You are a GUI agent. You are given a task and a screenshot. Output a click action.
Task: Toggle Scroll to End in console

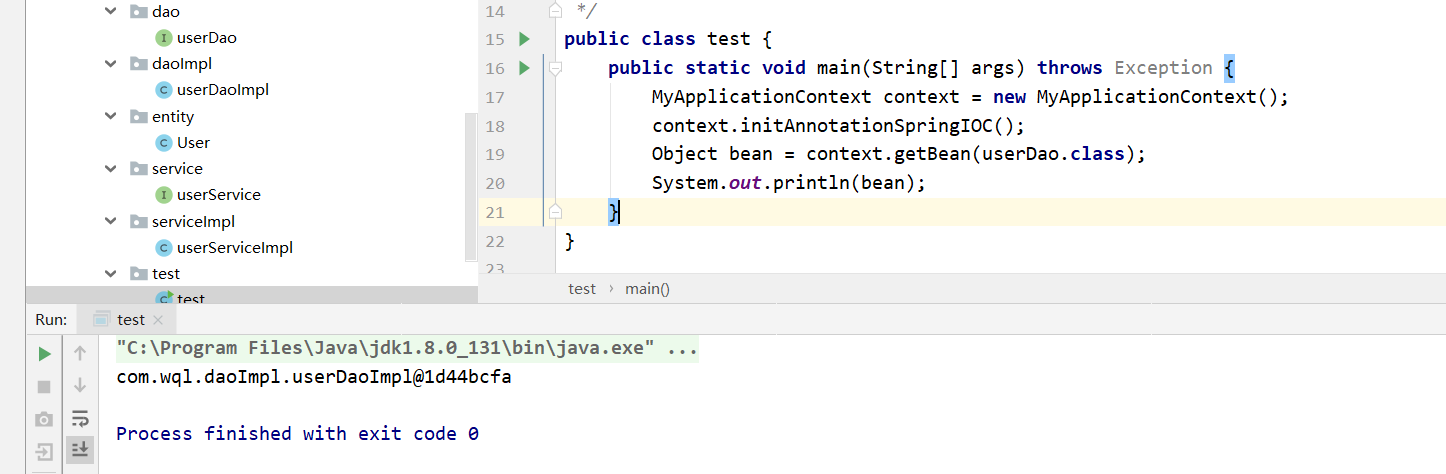tap(80, 451)
